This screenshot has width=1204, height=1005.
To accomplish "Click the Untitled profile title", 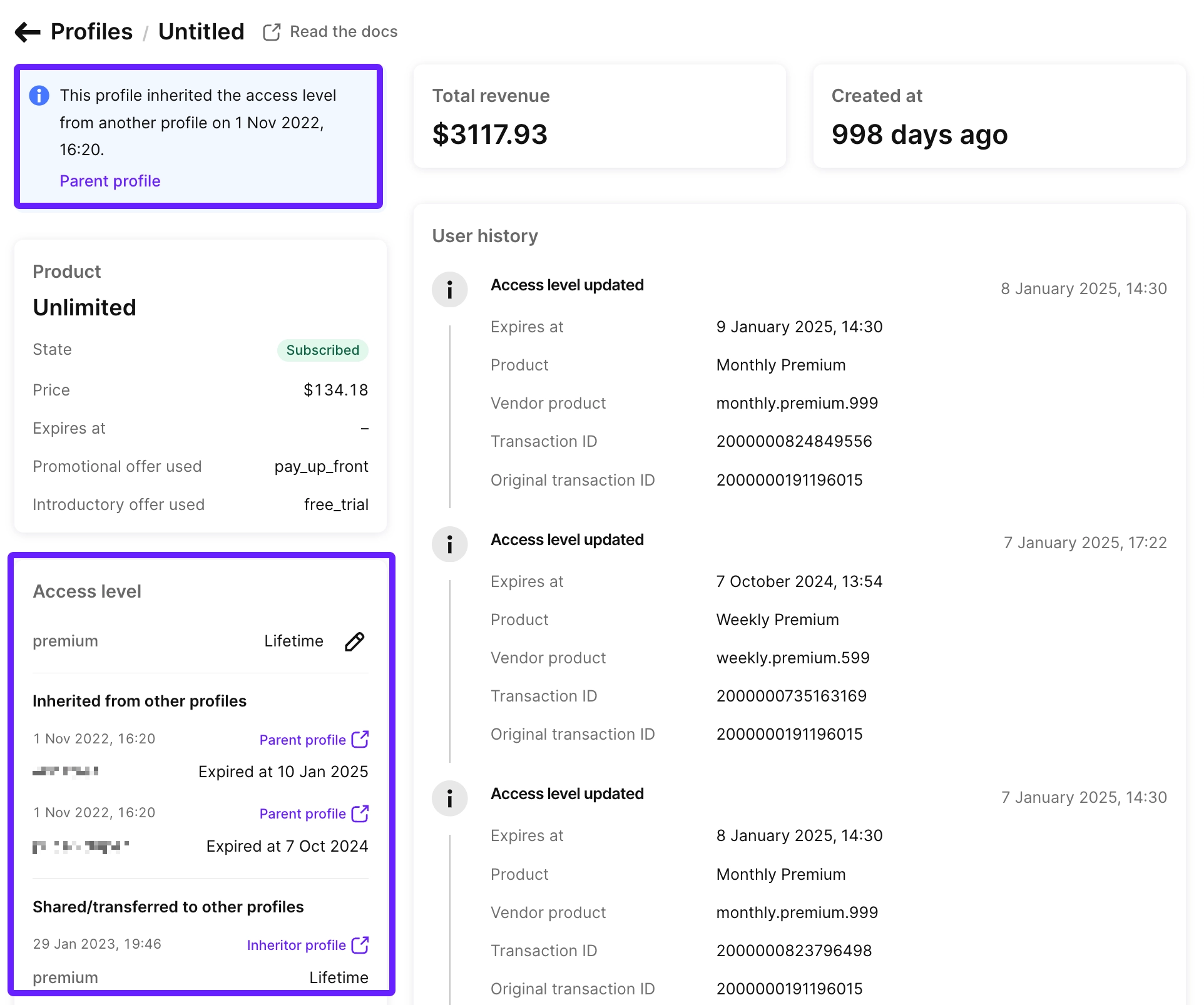I will pos(201,32).
